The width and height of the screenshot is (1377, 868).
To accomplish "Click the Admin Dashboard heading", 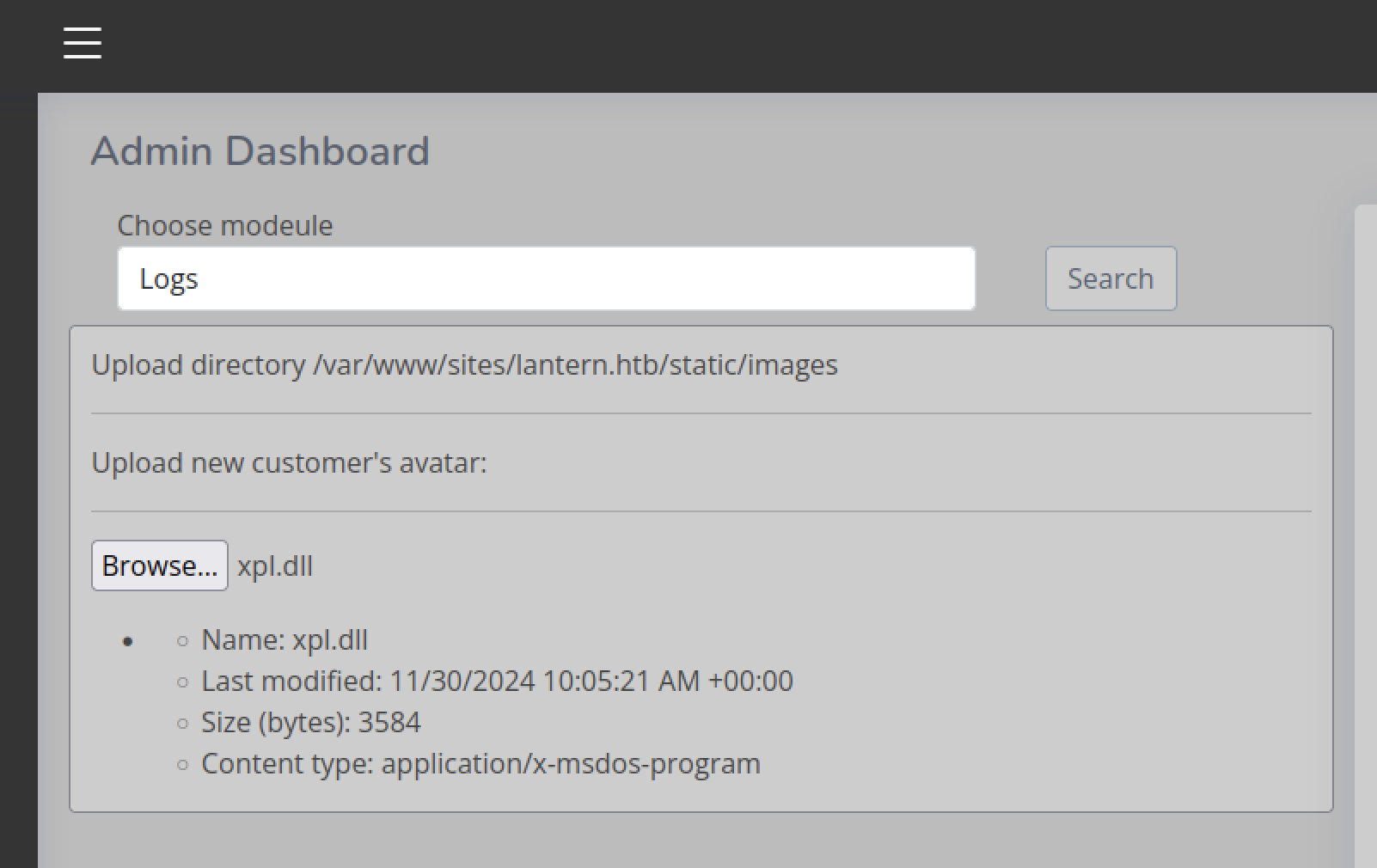I will (x=260, y=151).
